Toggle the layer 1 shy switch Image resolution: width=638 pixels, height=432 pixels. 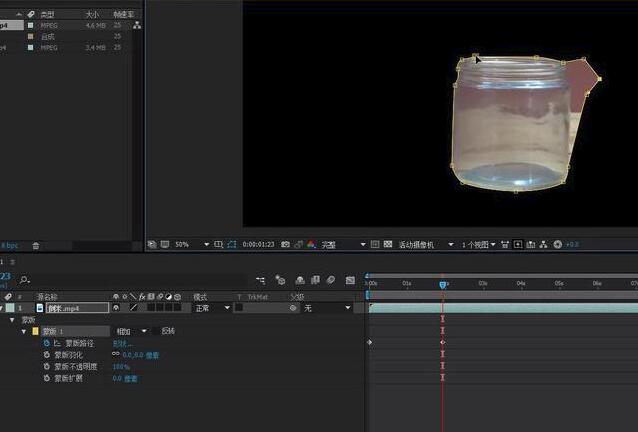pyautogui.click(x=116, y=308)
